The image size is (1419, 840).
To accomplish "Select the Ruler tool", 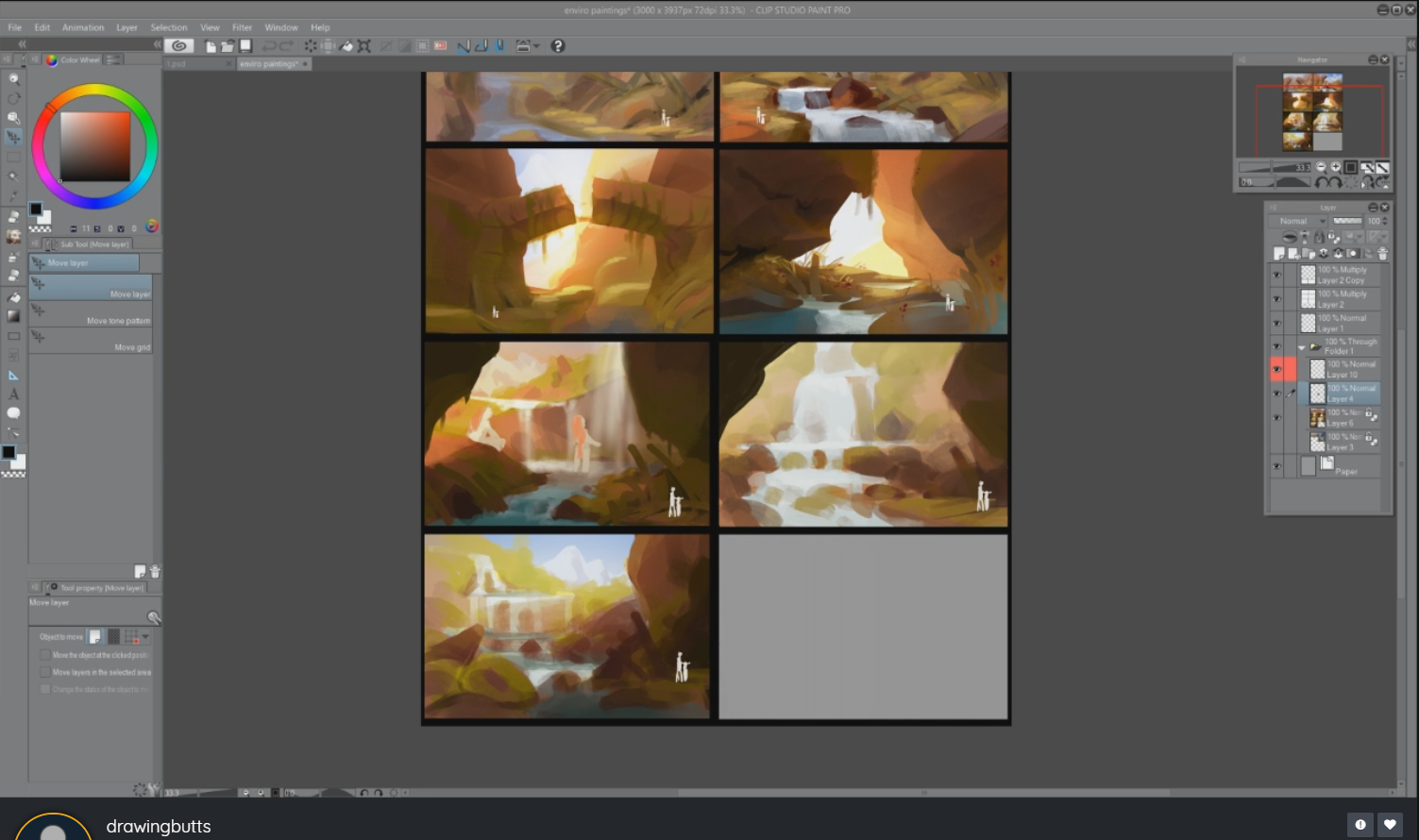I will point(13,375).
